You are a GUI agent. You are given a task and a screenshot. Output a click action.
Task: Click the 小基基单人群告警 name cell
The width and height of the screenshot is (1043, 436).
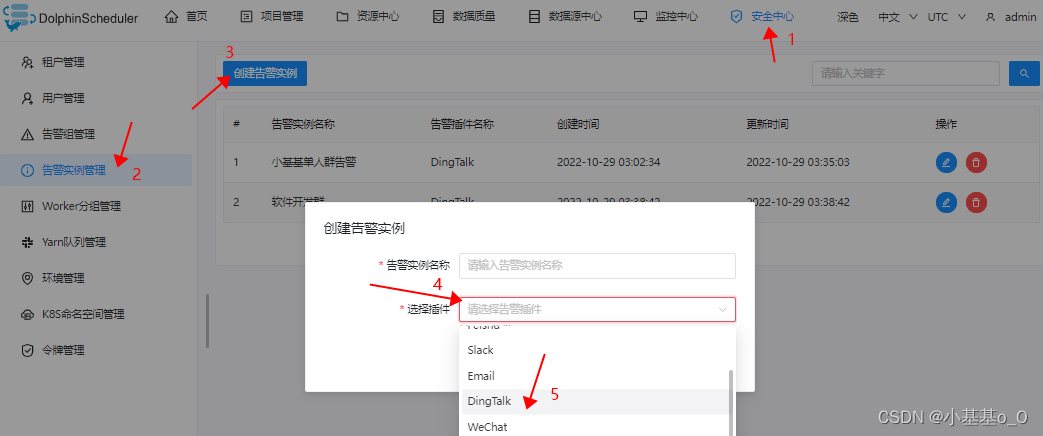(313, 162)
